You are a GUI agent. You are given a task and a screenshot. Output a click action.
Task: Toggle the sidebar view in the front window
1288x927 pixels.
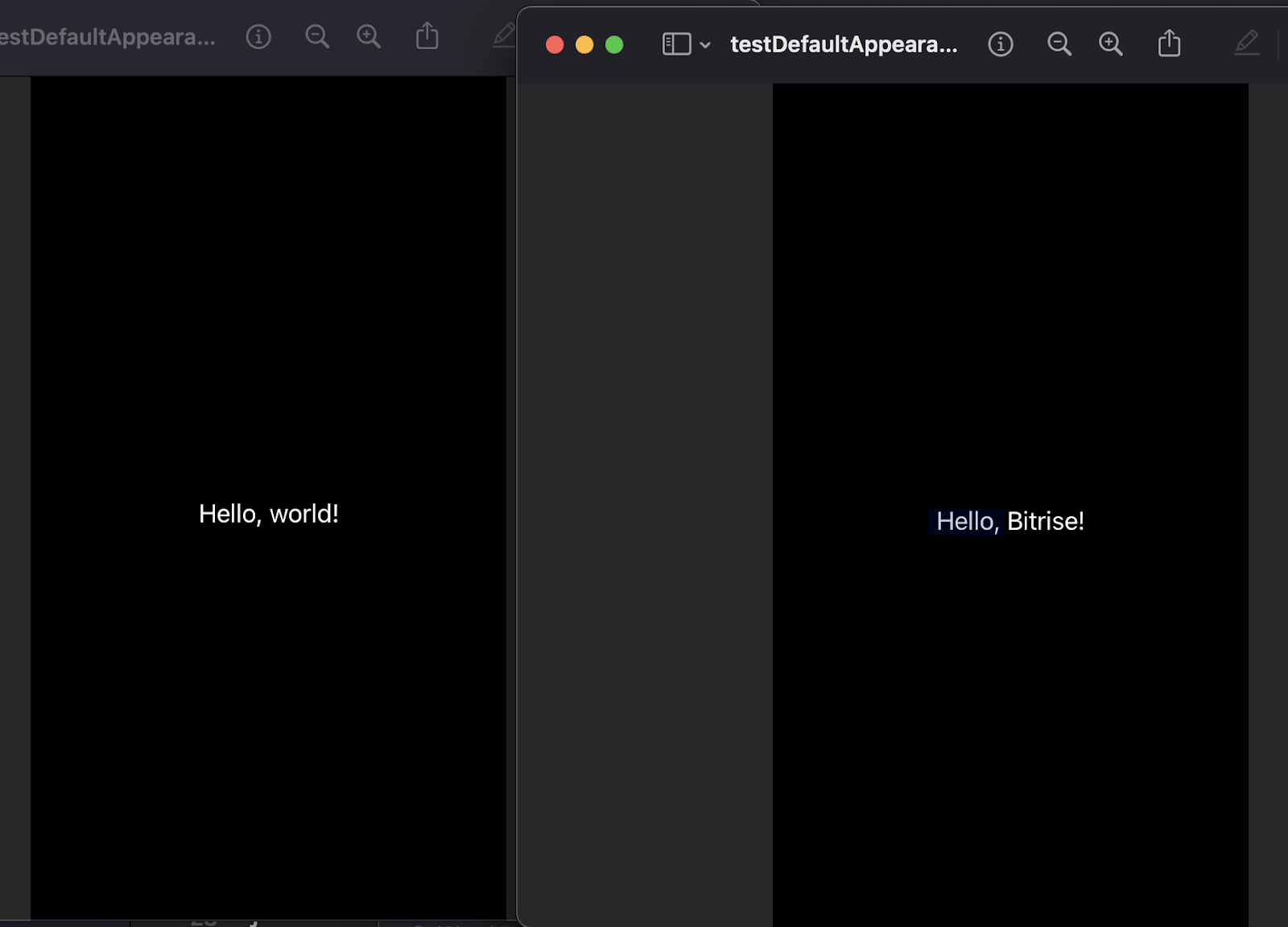point(676,44)
